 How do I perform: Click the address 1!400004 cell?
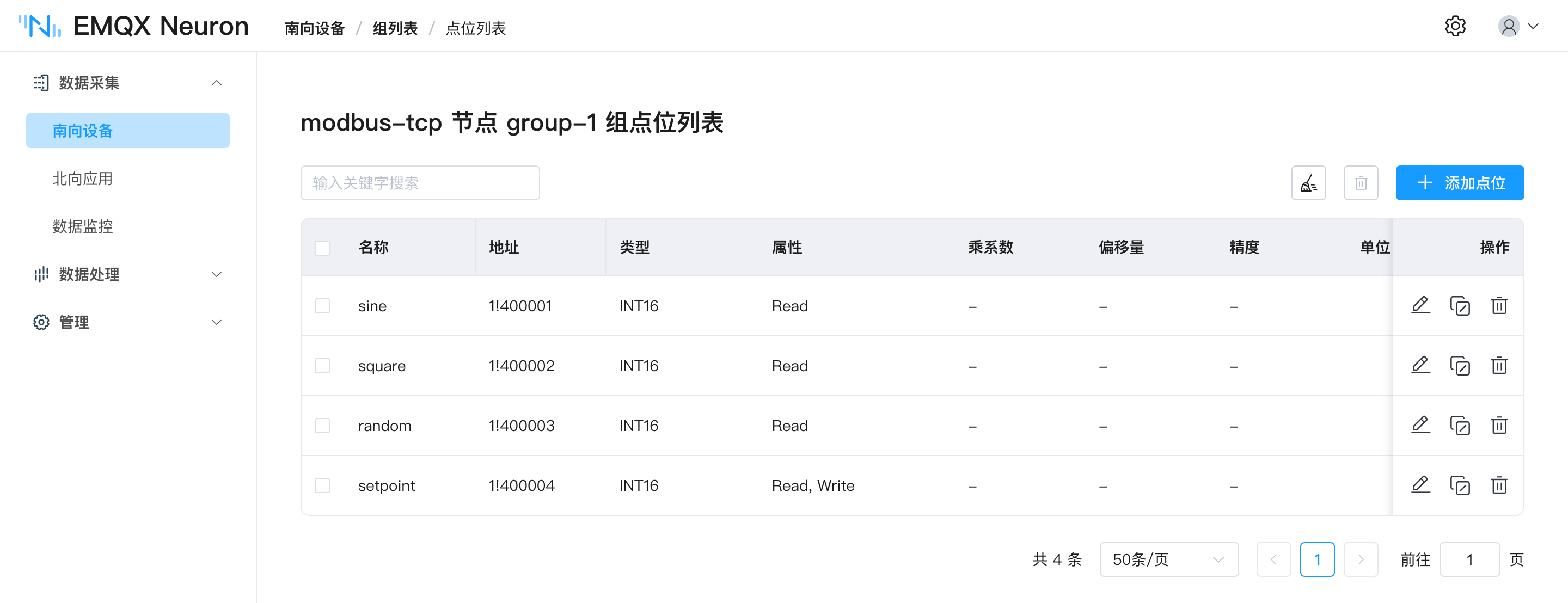tap(522, 485)
